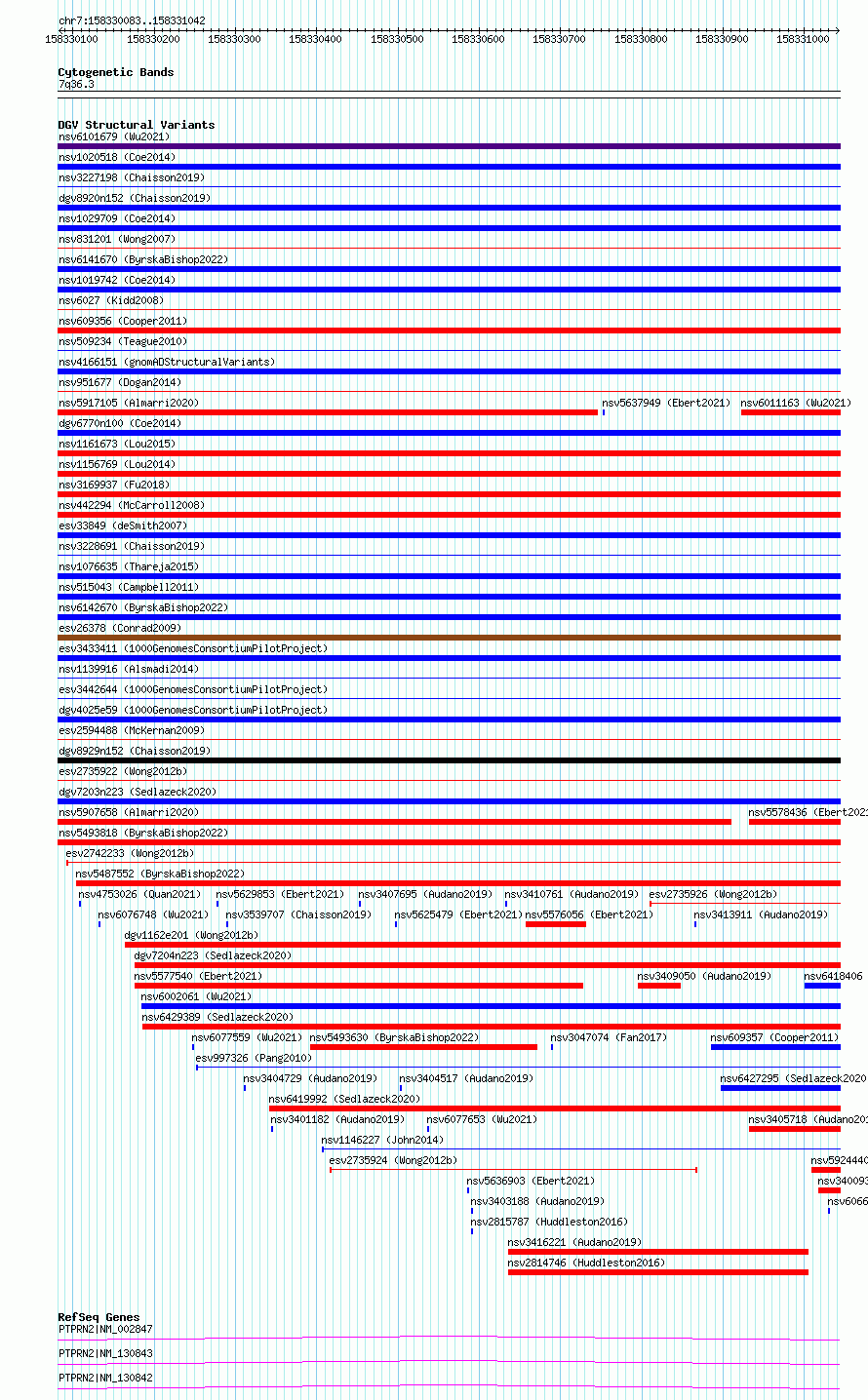
Task: Select PTPRN2|NM_130843 gene transcript
Action: (x=105, y=1353)
